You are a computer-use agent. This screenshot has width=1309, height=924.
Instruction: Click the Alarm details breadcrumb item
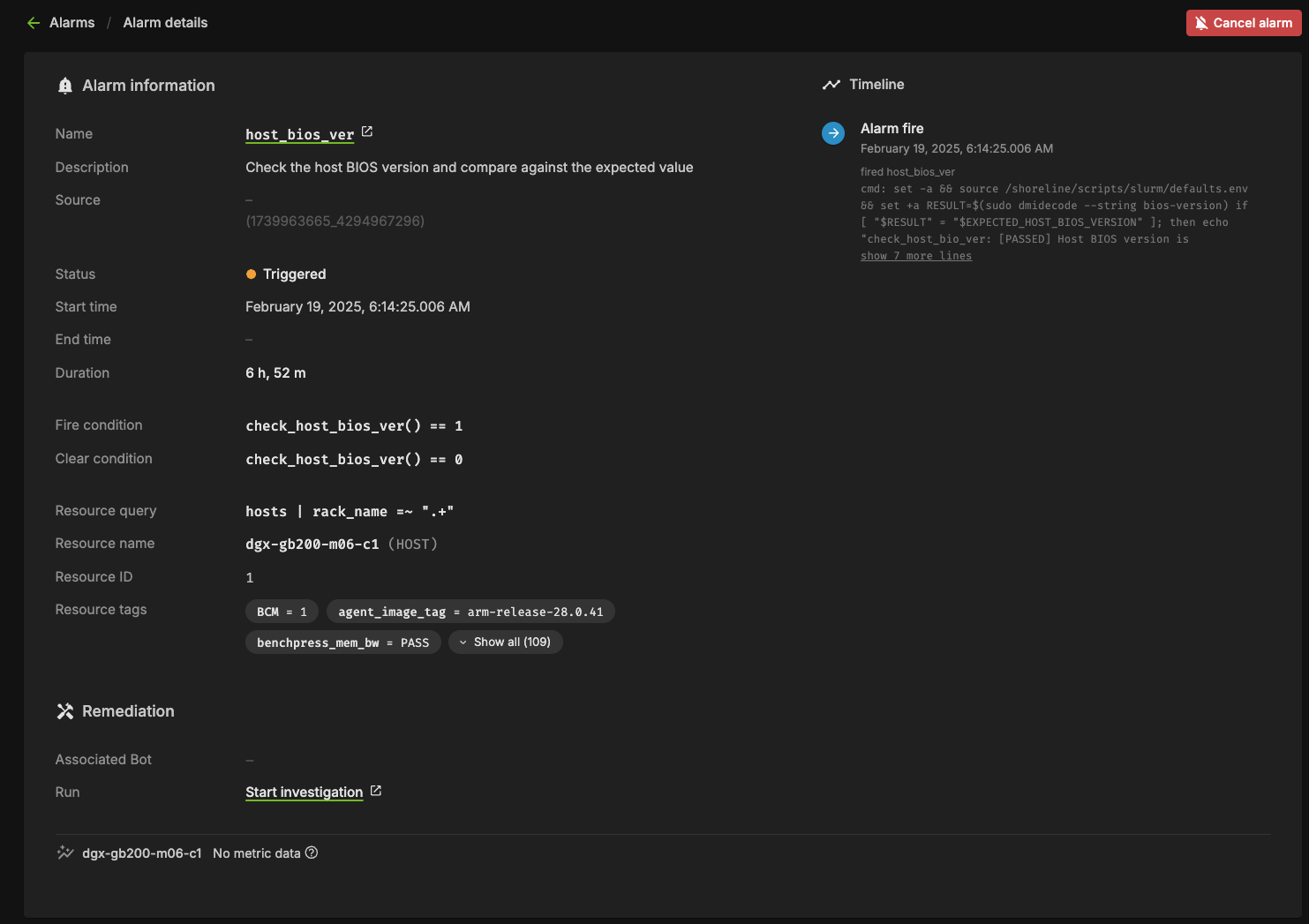coord(165,23)
